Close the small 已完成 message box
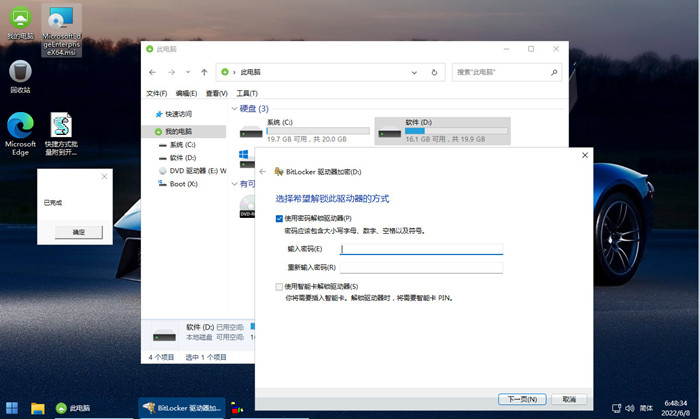This screenshot has height=419, width=700. coord(104,177)
